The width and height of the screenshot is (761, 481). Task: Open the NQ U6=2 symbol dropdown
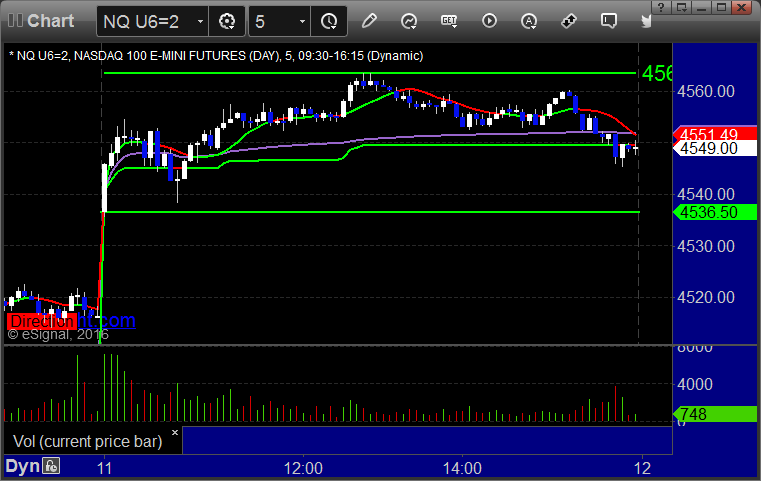[200, 21]
